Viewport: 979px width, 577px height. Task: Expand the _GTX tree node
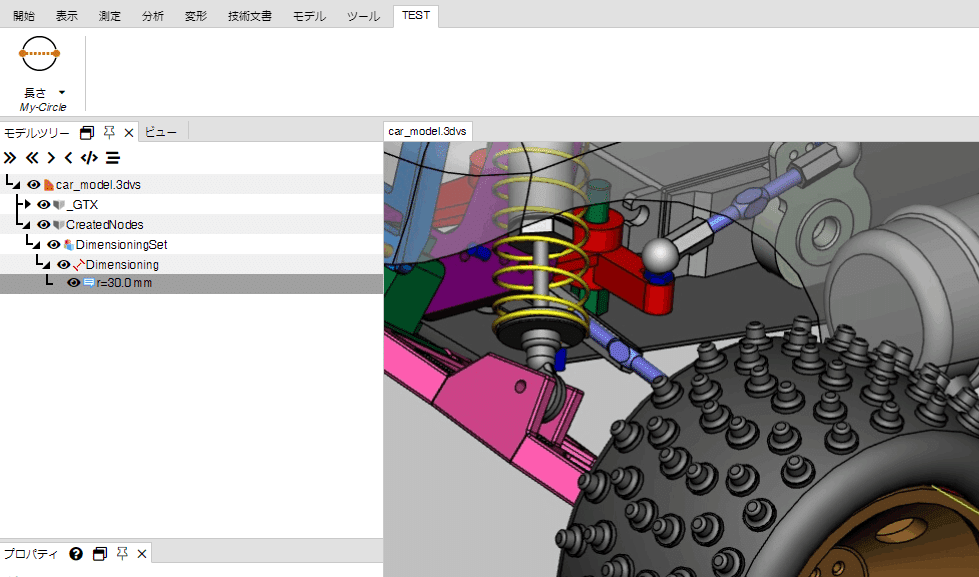(x=27, y=204)
